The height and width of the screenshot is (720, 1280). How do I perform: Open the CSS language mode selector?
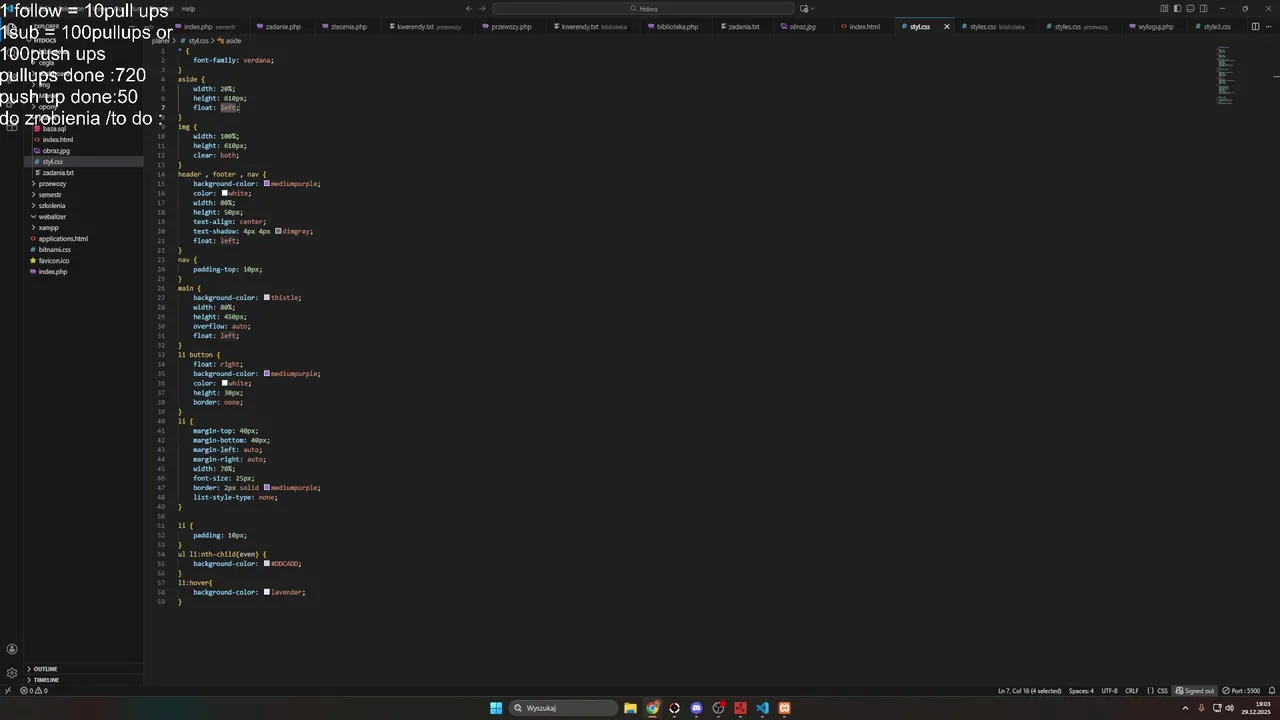tap(1162, 691)
